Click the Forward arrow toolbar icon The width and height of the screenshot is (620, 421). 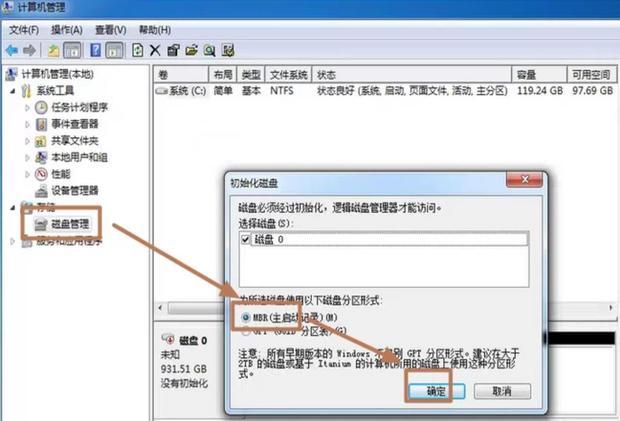pos(29,49)
